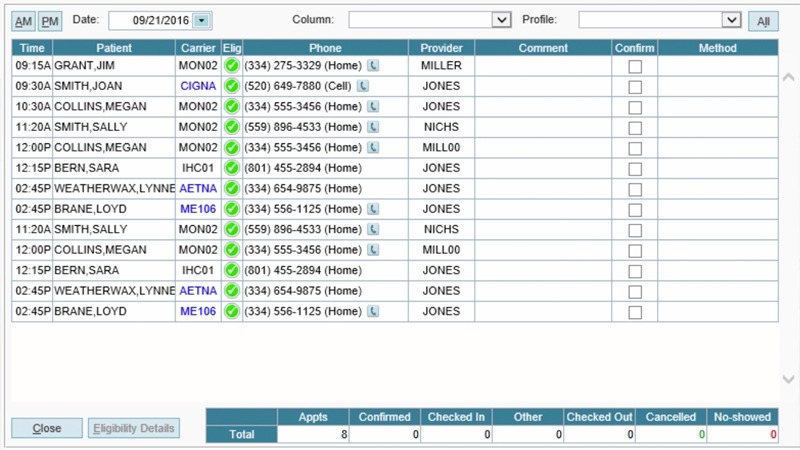
Task: Open the Date picker dropdown arrow
Action: pyautogui.click(x=202, y=20)
